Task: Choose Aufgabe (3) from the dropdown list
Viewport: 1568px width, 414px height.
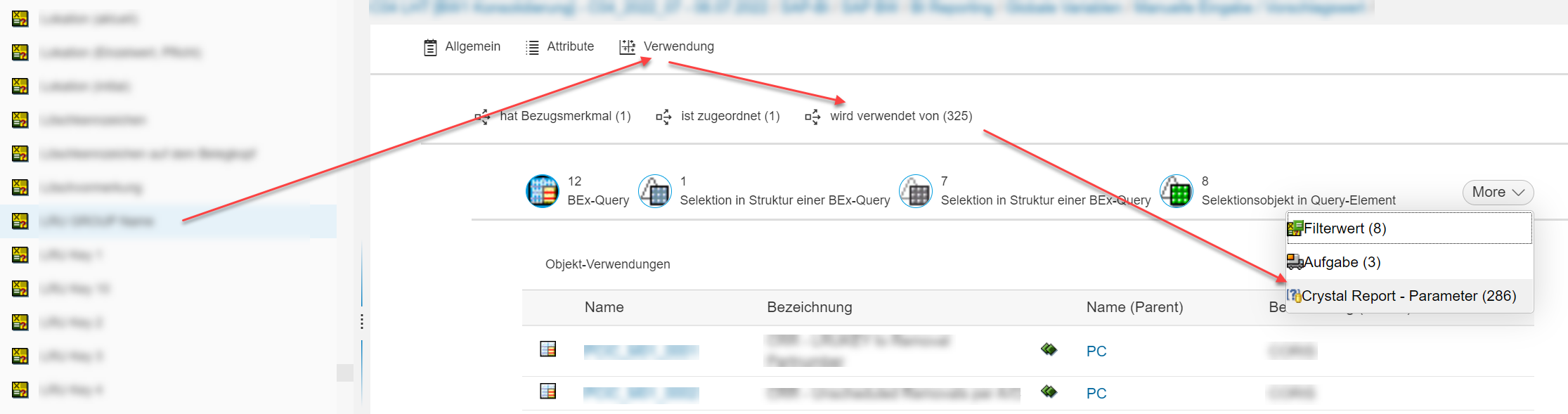Action: (1342, 262)
